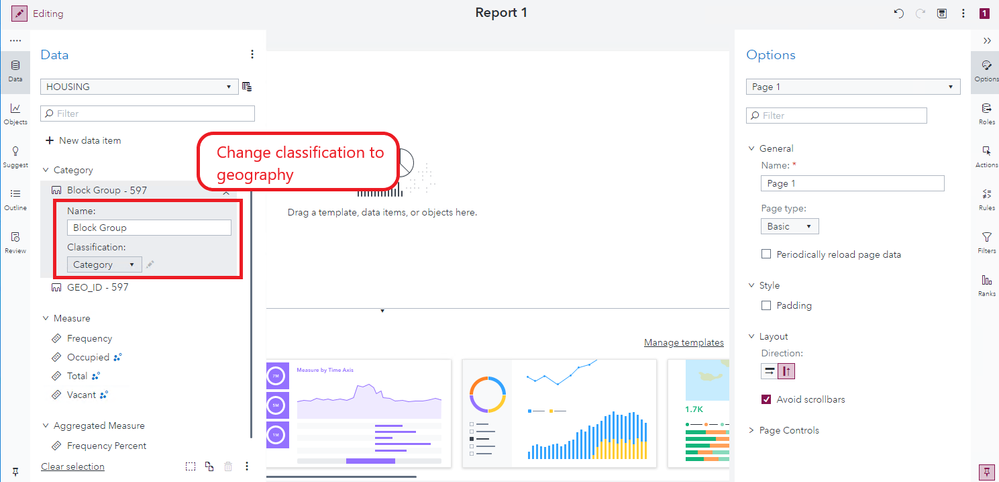This screenshot has height=482, width=999.
Task: Open the Classification Category dropdown
Action: (104, 264)
